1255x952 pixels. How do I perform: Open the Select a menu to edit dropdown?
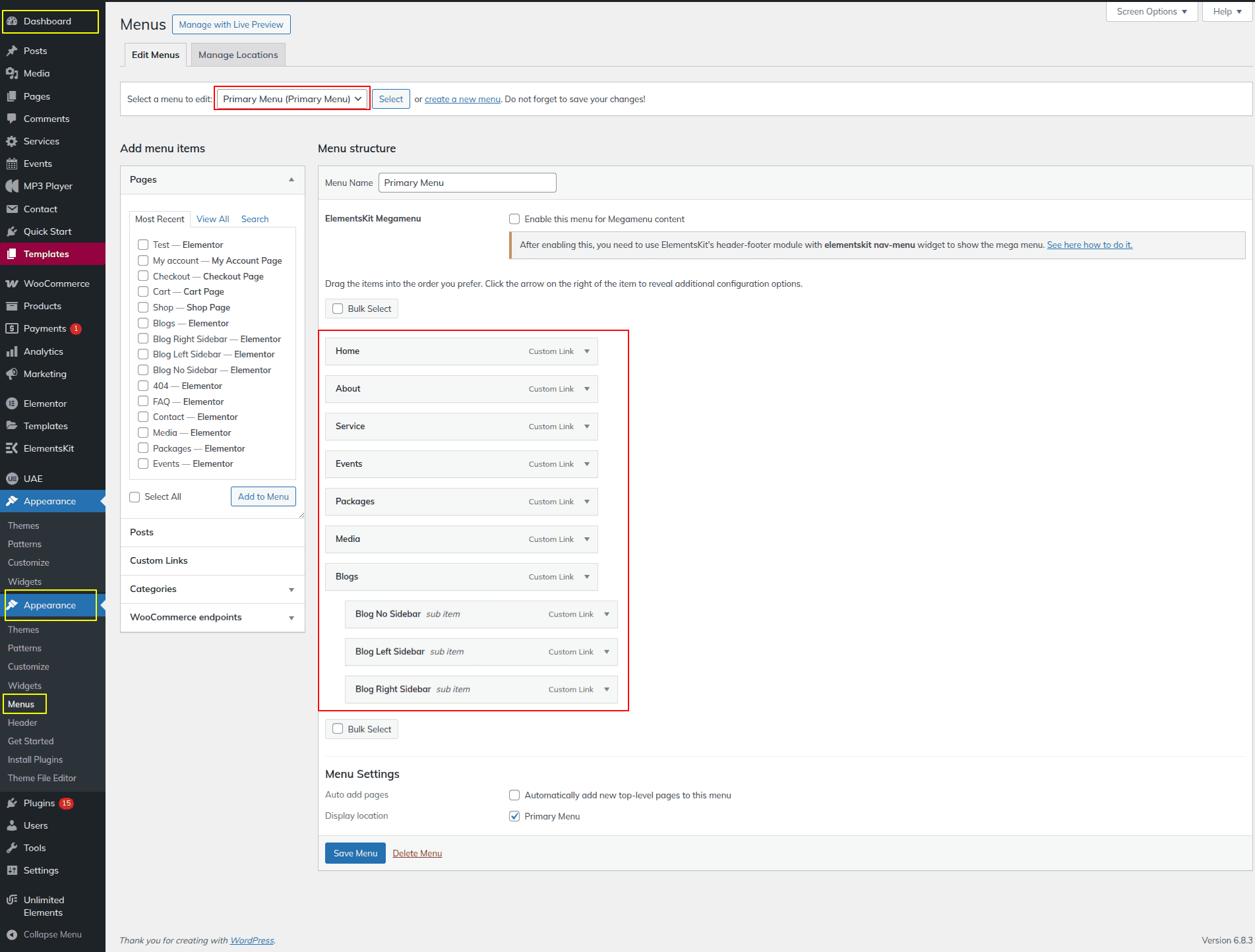point(292,99)
